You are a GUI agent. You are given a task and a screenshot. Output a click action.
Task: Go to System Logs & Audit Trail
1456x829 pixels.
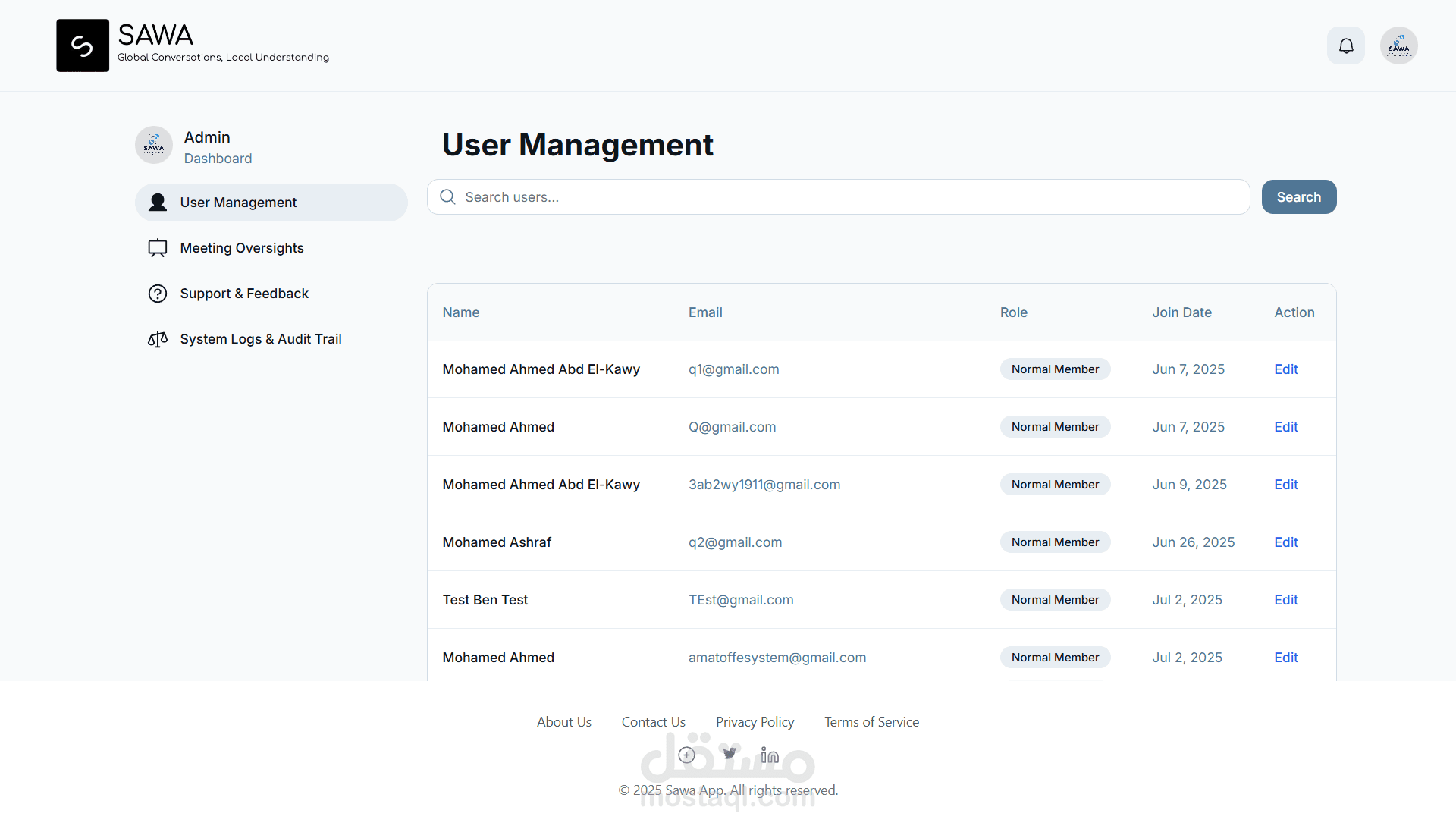click(x=260, y=339)
